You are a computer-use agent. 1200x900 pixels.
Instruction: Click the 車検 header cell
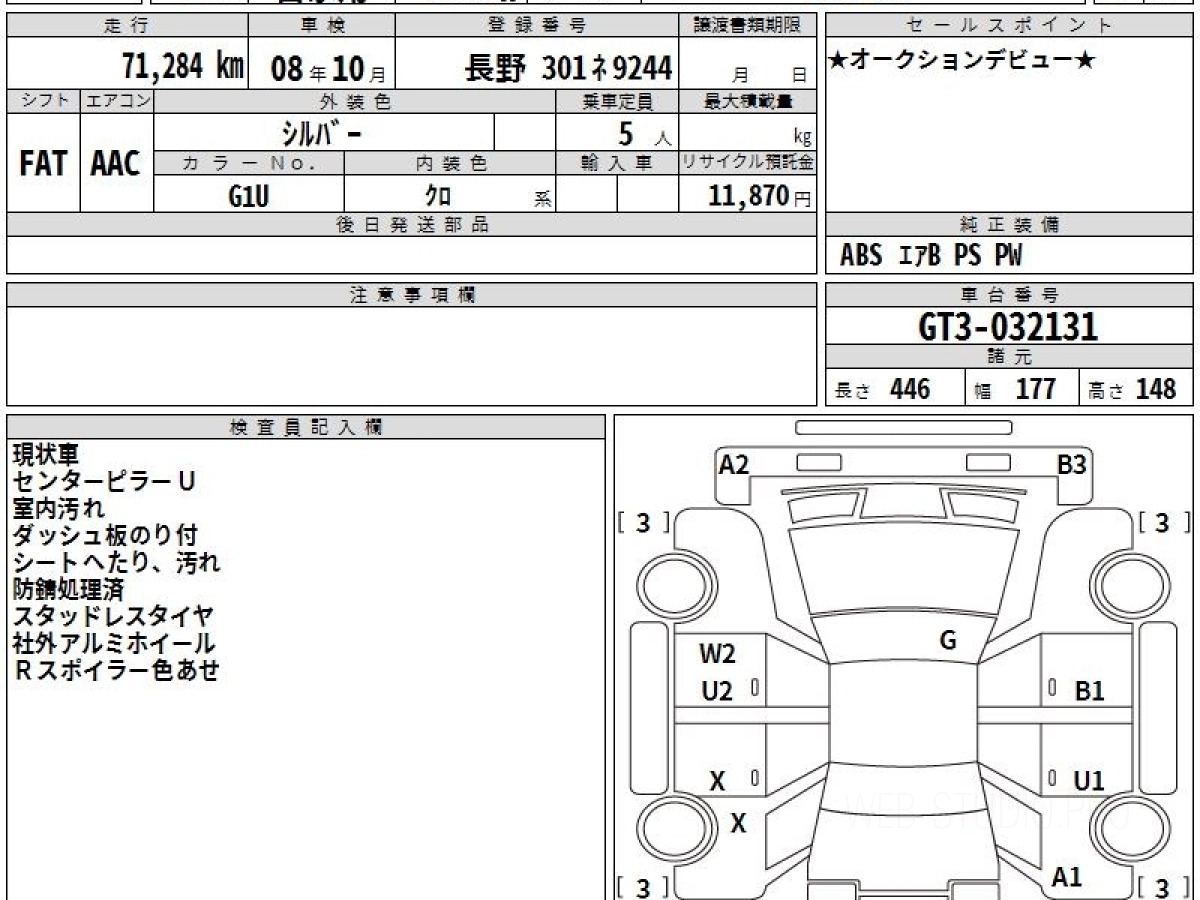click(321, 25)
